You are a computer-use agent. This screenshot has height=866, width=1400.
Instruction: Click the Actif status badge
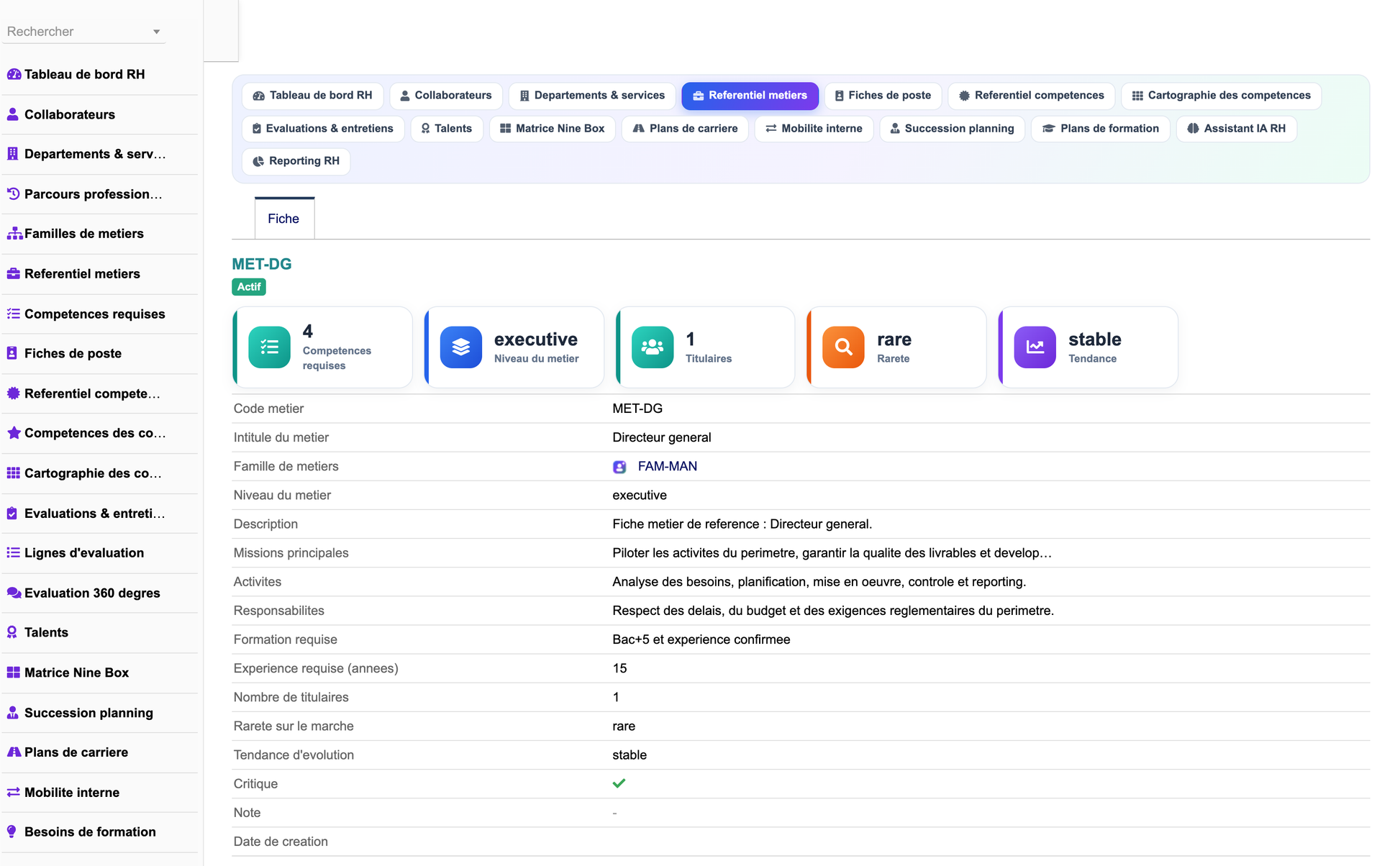(249, 287)
